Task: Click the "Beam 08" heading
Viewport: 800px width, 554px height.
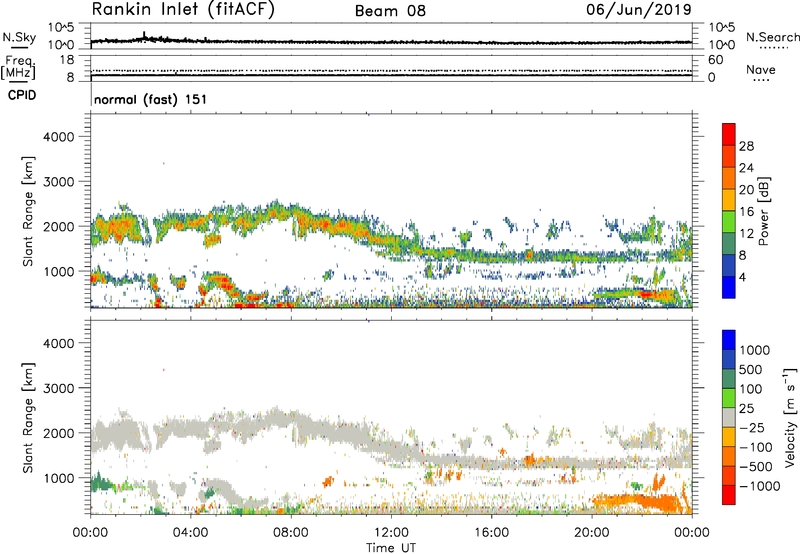Action: coord(390,11)
